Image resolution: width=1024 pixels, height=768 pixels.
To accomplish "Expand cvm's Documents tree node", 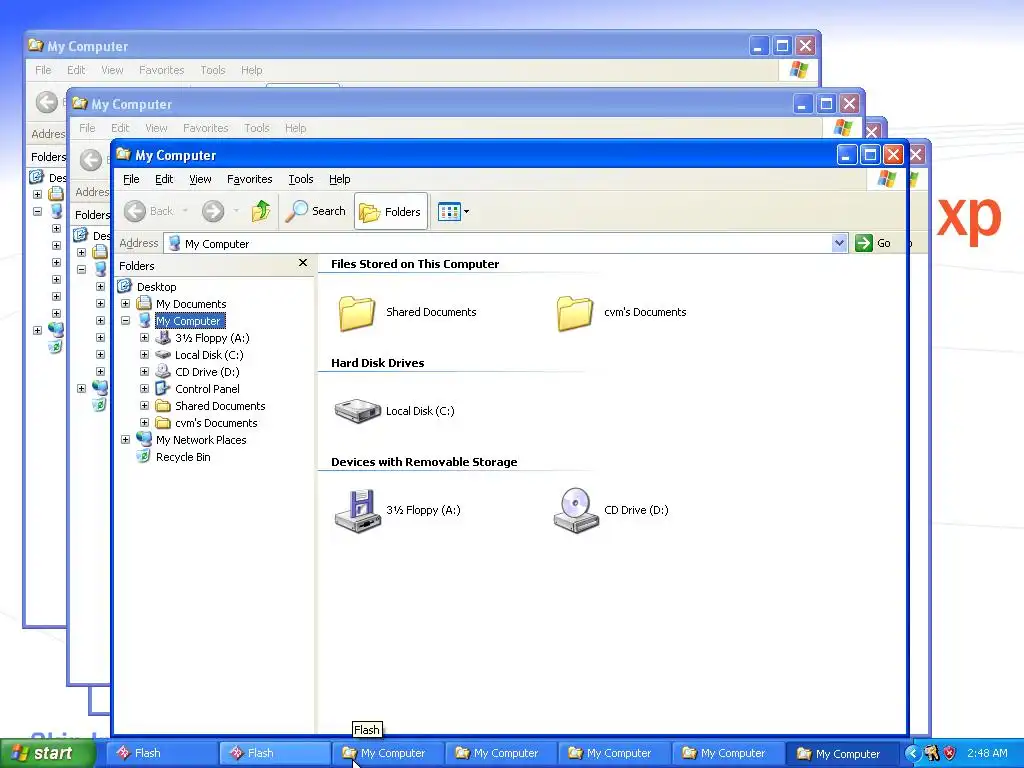I will (144, 423).
